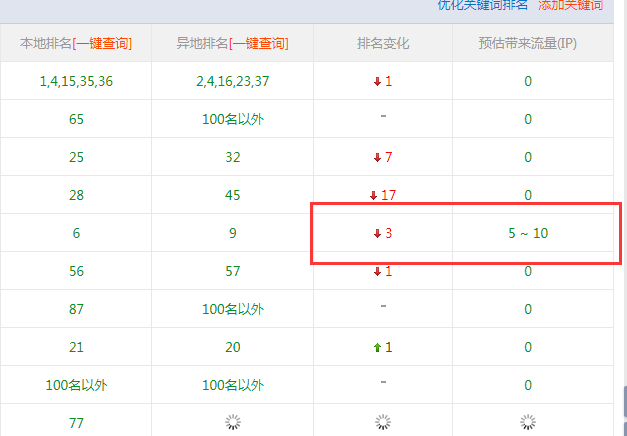Click the 异地排名 header label

pos(202,44)
